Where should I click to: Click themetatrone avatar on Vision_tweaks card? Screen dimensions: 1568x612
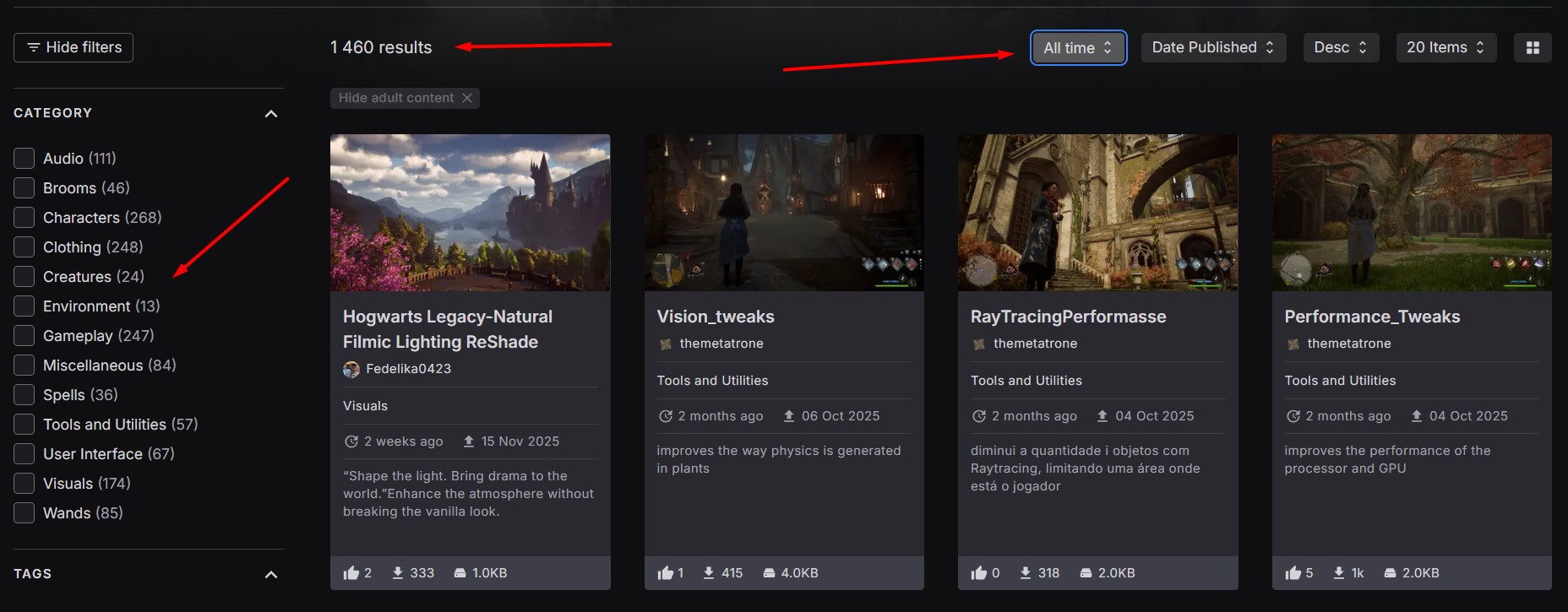pyautogui.click(x=666, y=344)
